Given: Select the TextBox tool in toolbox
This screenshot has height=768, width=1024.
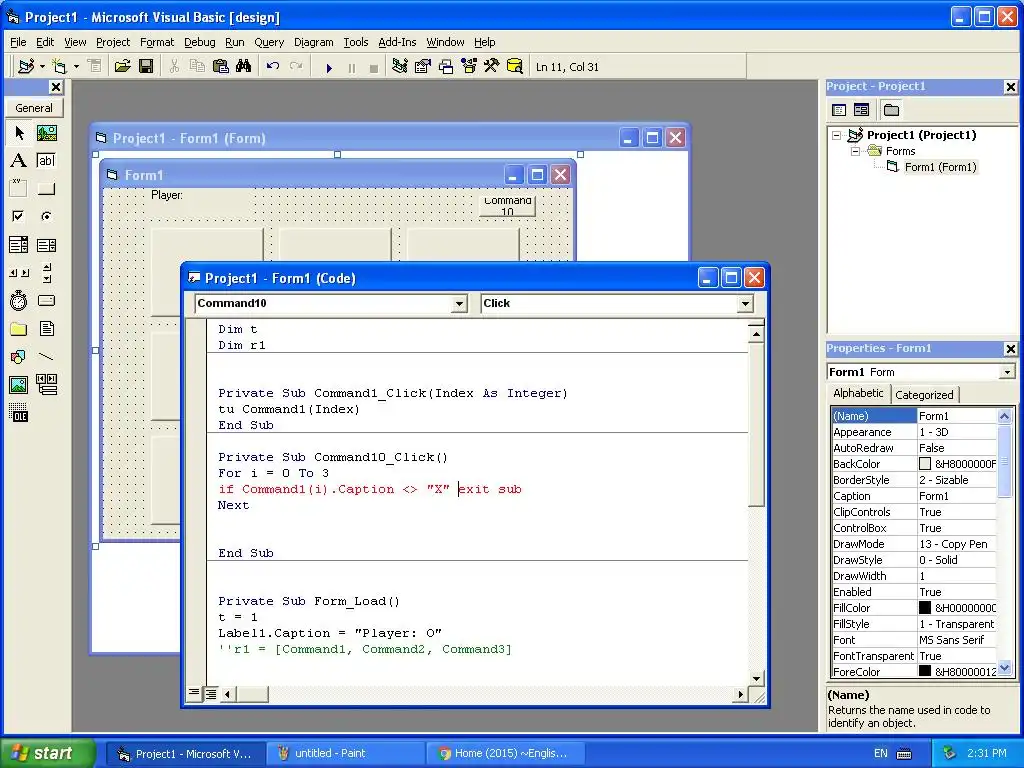Looking at the screenshot, I should [46, 161].
